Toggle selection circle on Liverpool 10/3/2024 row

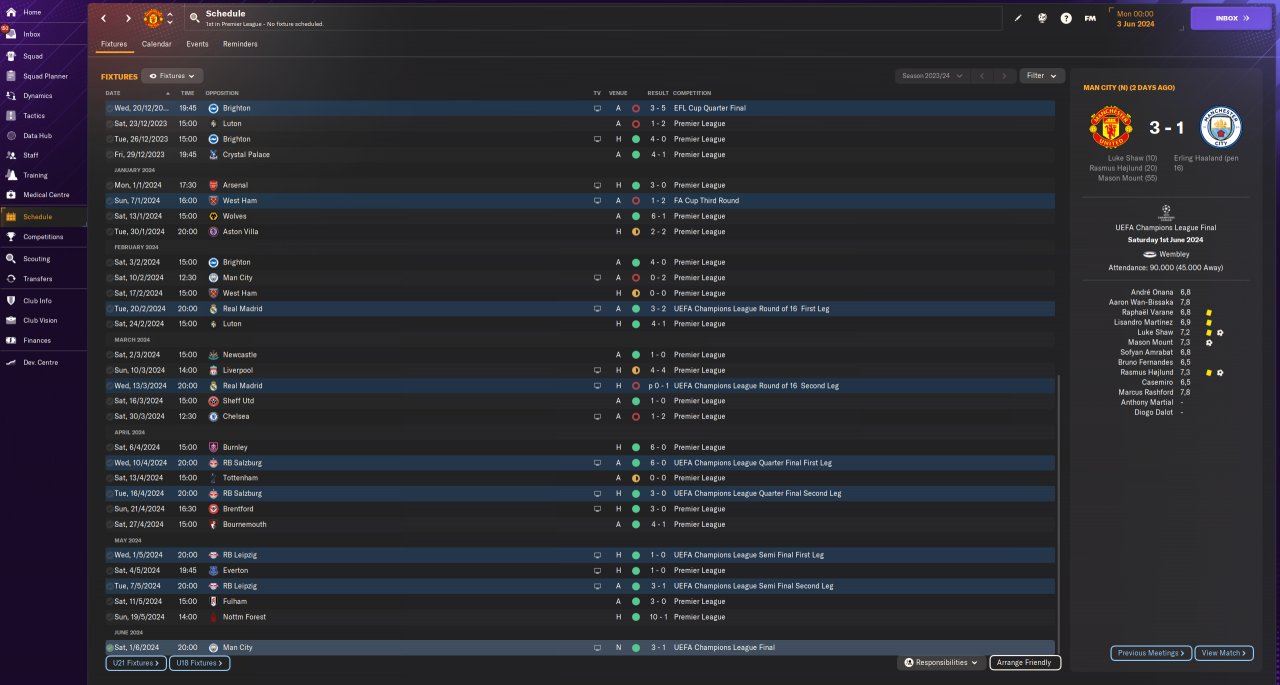[x=109, y=370]
